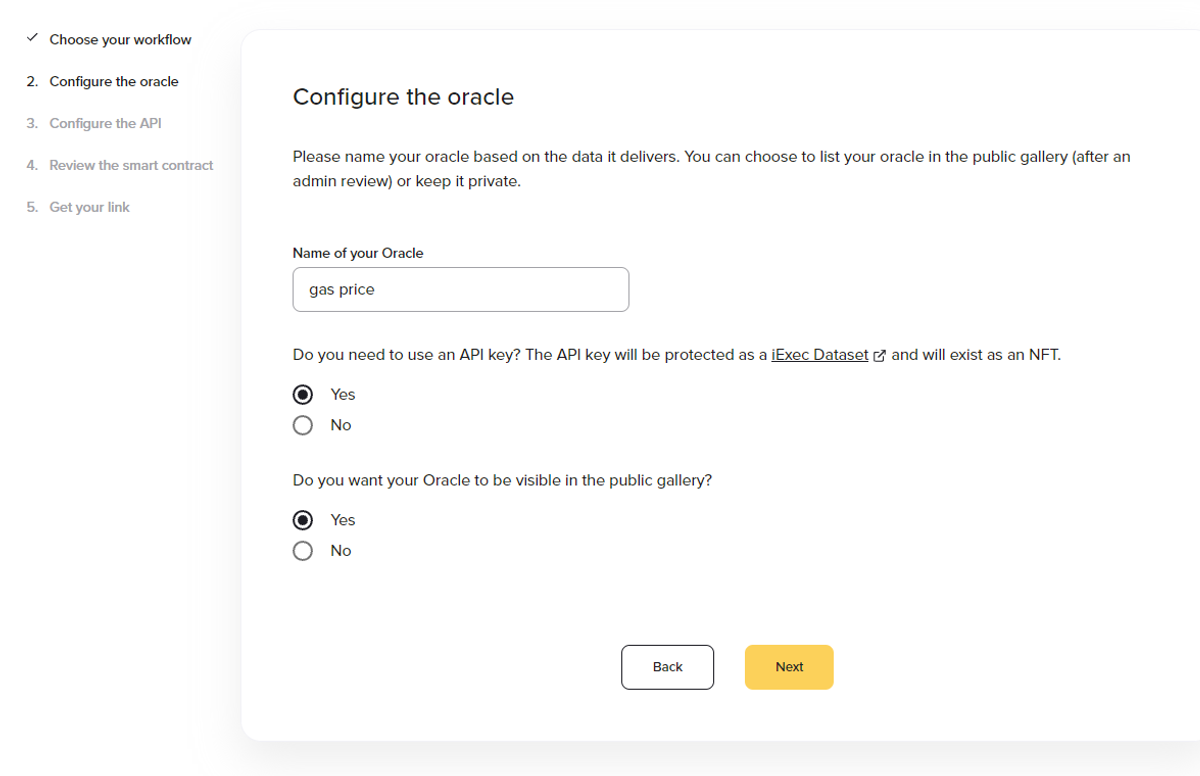The image size is (1200, 776).
Task: Choose No radio for public gallery visibility
Action: pyautogui.click(x=303, y=551)
